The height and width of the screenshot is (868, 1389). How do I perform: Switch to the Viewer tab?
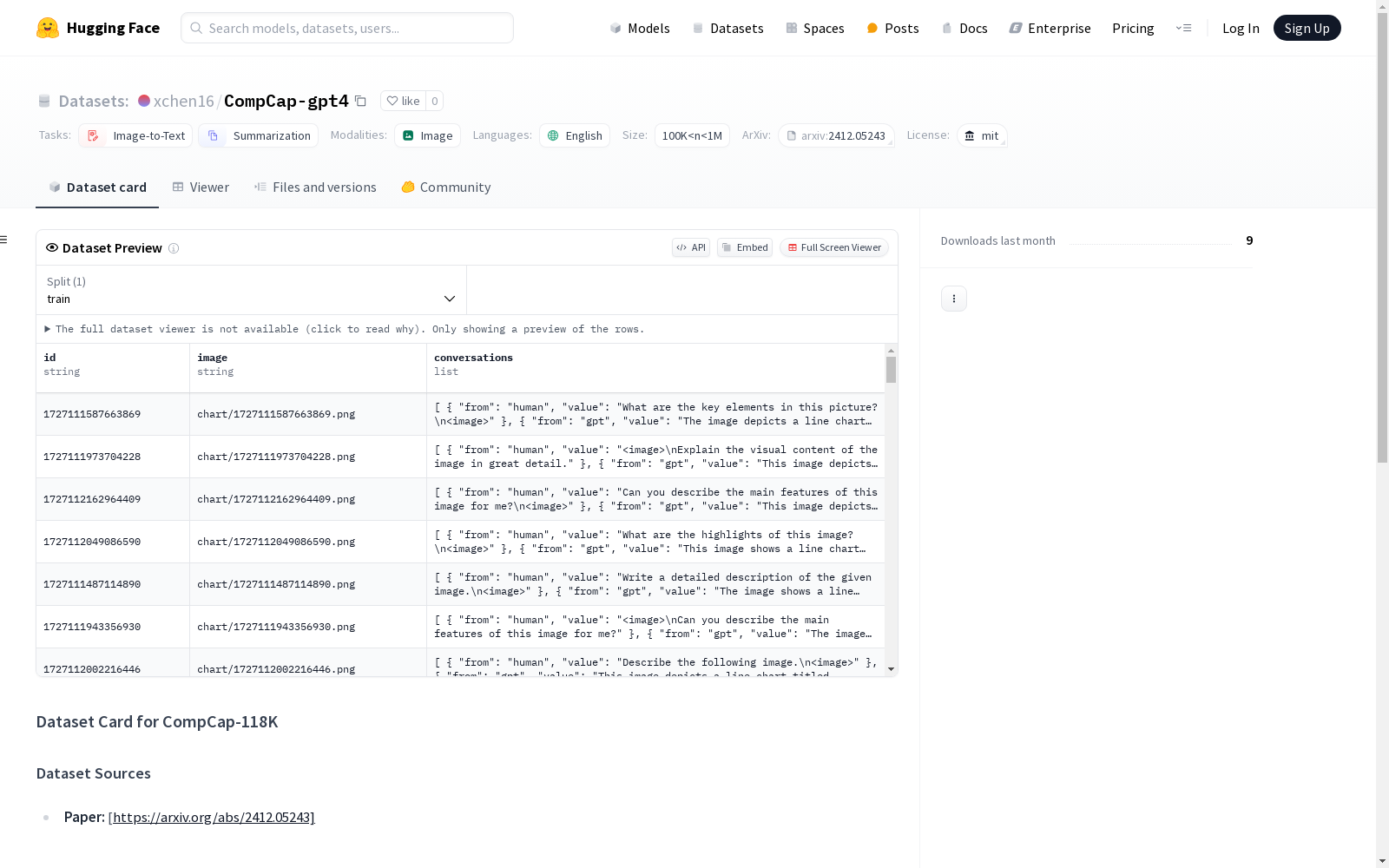click(201, 187)
